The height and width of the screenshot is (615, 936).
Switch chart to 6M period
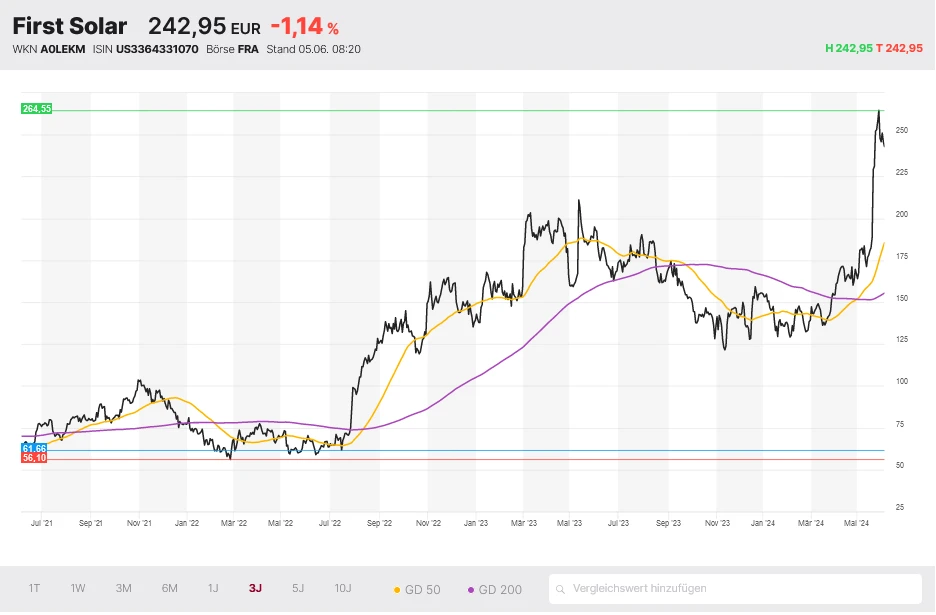[169, 589]
